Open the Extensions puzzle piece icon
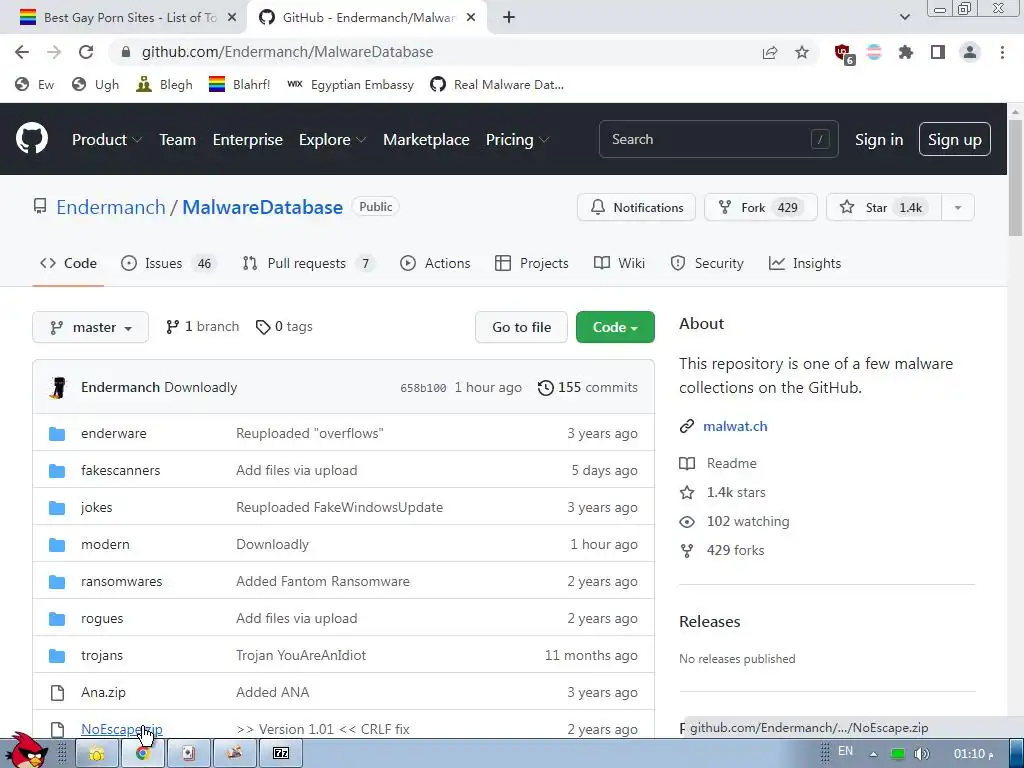The width and height of the screenshot is (1024, 768). [905, 52]
